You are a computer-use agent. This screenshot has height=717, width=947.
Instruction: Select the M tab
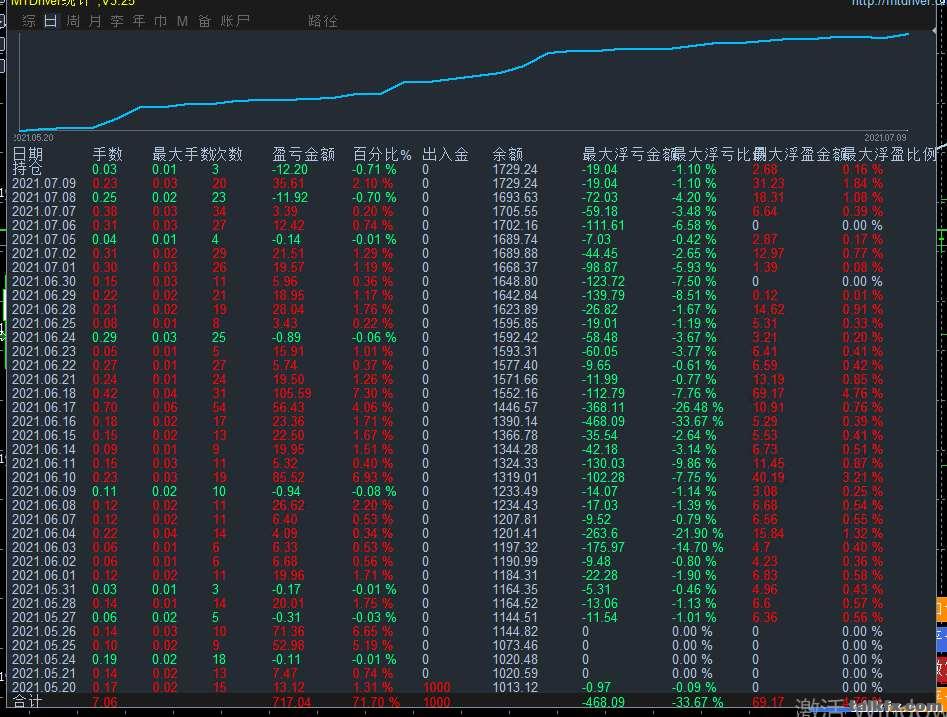[x=182, y=21]
